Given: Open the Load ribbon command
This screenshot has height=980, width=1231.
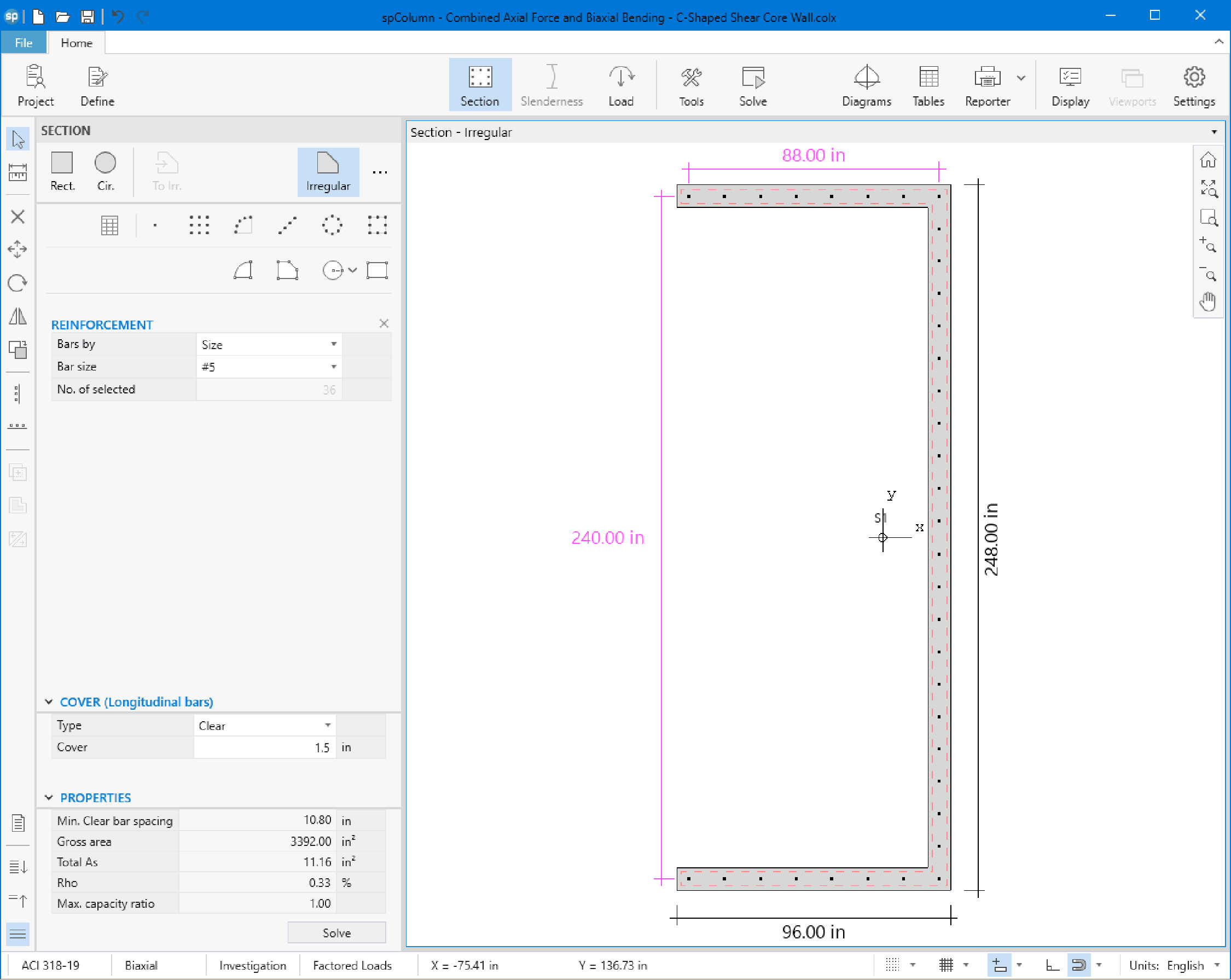Looking at the screenshot, I should coord(620,86).
